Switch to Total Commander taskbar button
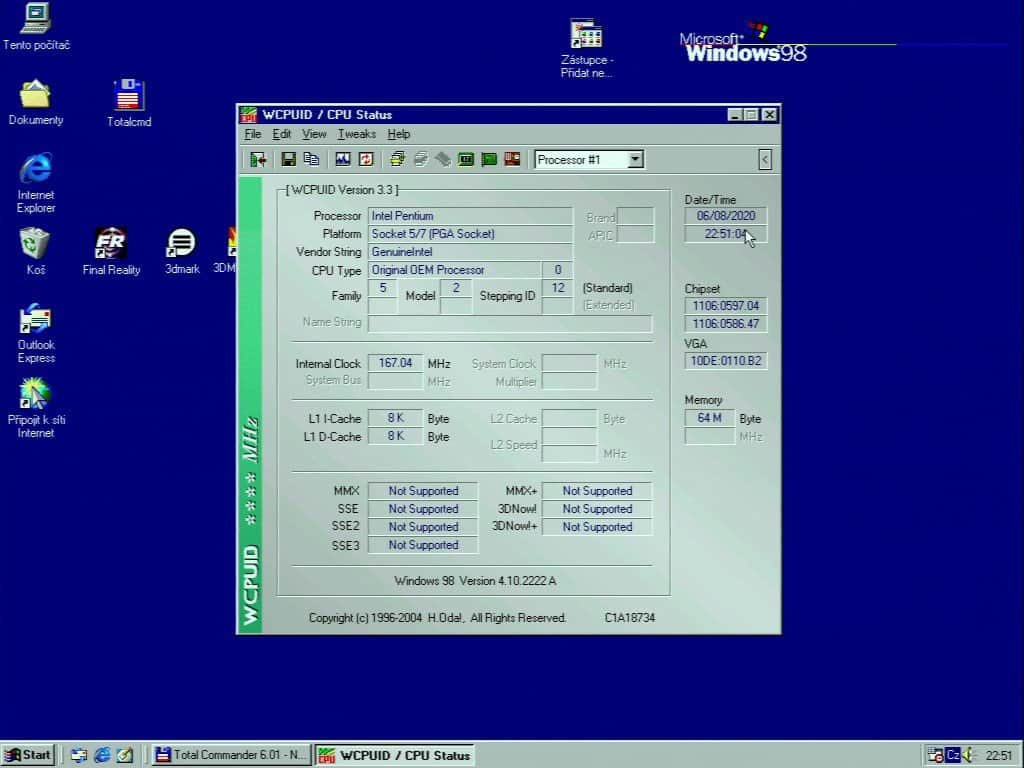 (x=231, y=756)
